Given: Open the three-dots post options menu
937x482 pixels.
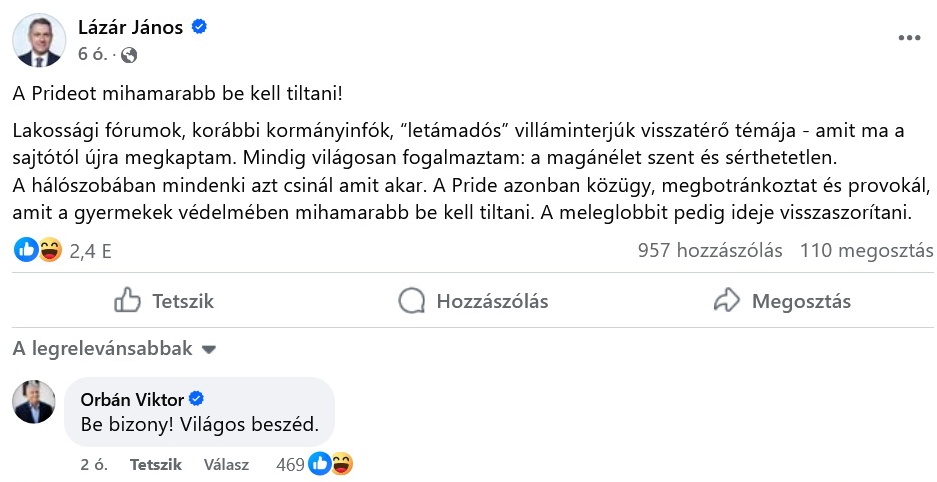Looking at the screenshot, I should [908, 38].
